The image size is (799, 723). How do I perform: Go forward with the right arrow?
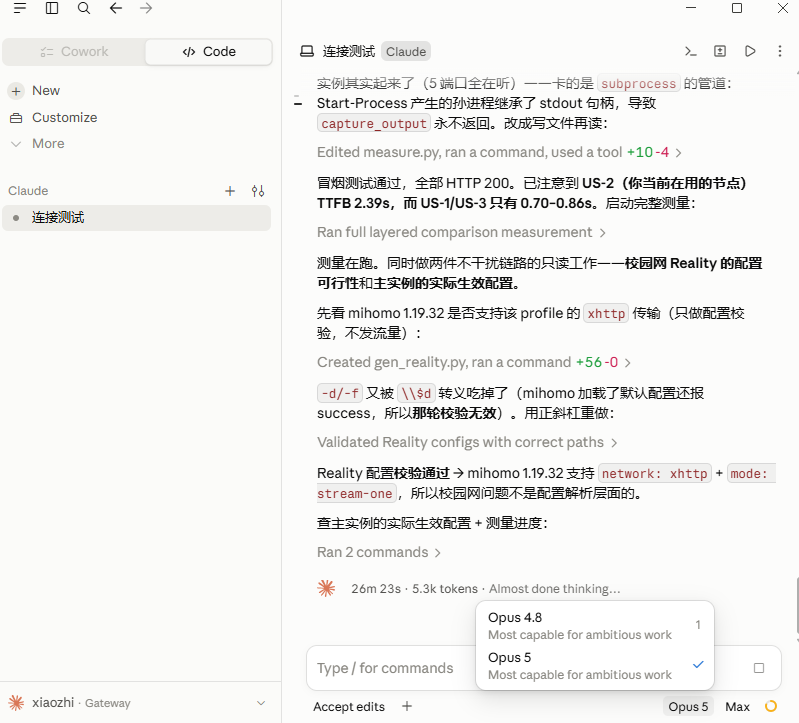146,8
